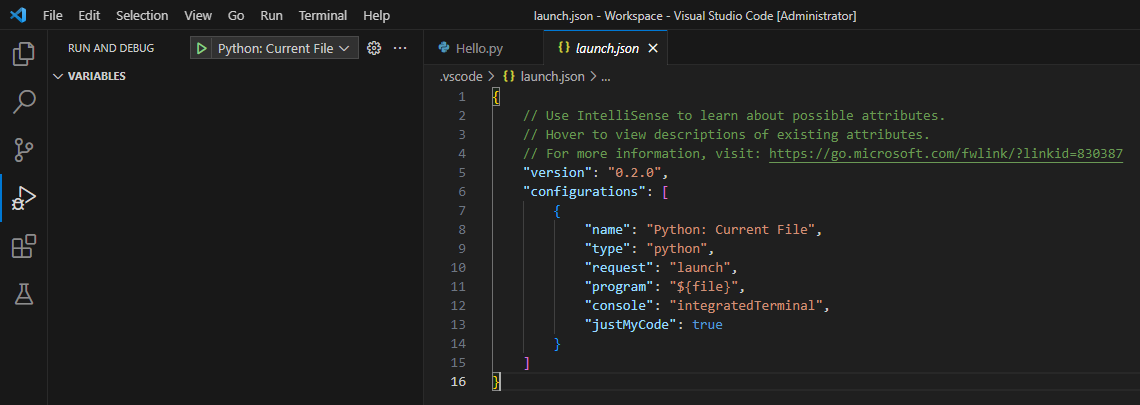Open the File menu
Screen dimensions: 1140x405
pos(53,15)
